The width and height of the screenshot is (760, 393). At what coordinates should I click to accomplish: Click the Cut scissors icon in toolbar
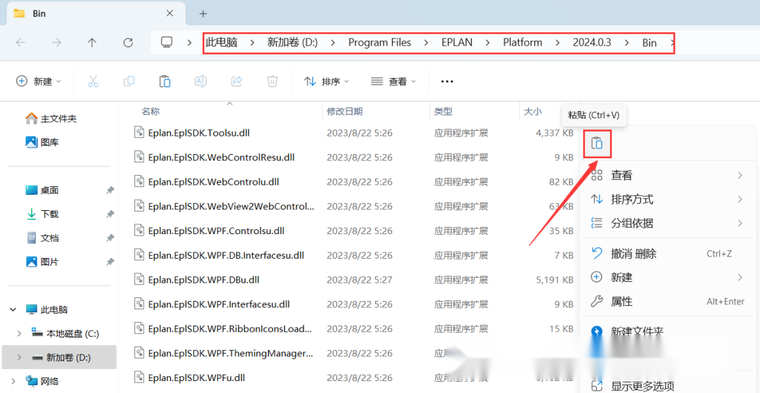pyautogui.click(x=93, y=81)
